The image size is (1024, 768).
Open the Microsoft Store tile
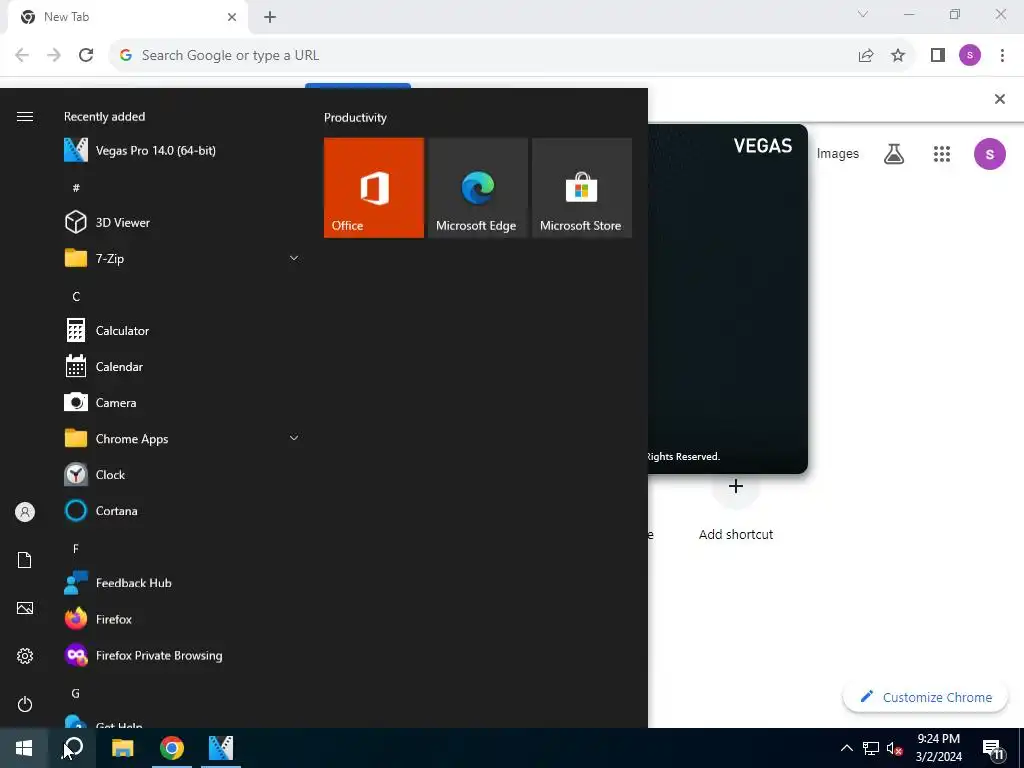pos(581,187)
